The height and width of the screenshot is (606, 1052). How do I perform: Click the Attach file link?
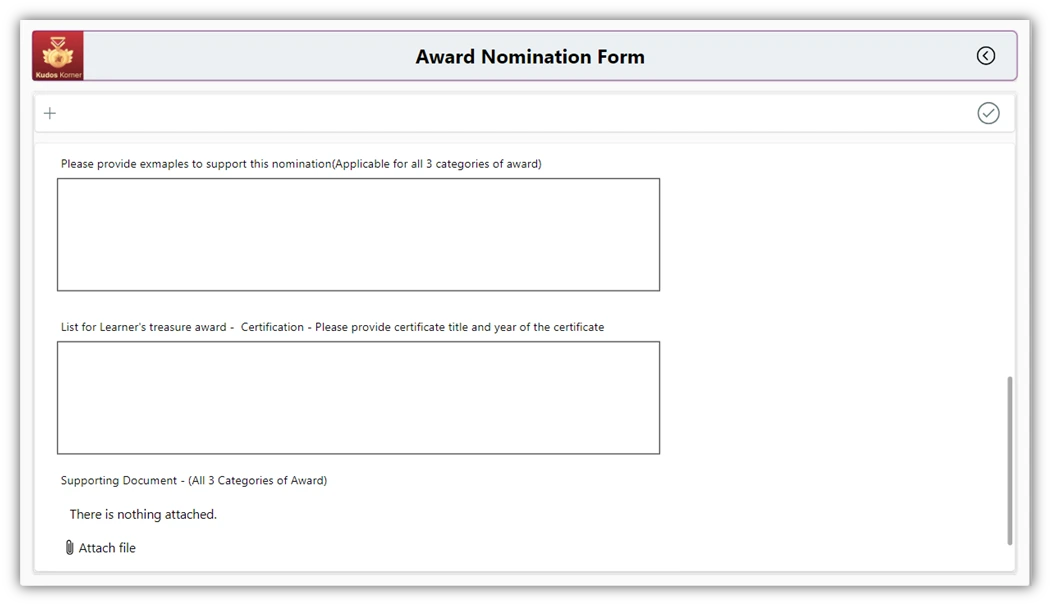[107, 548]
